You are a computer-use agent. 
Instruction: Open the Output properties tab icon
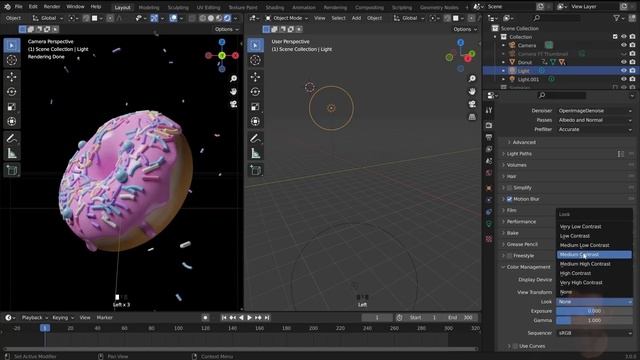point(489,137)
